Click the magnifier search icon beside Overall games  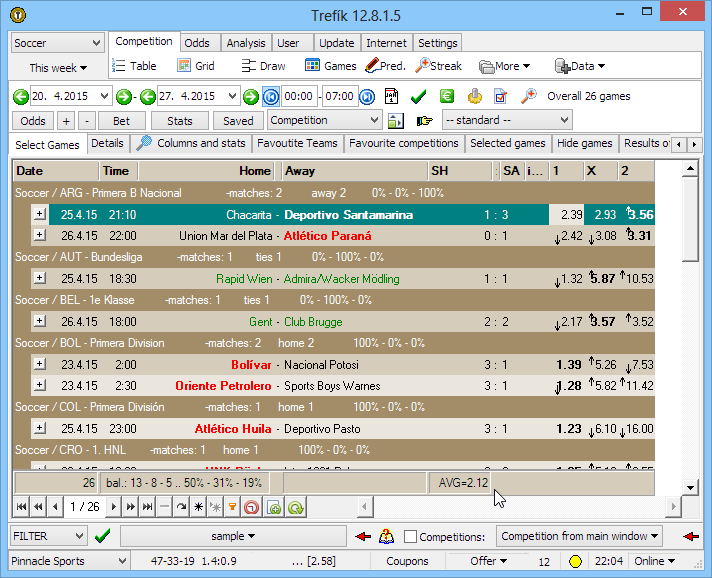529,96
